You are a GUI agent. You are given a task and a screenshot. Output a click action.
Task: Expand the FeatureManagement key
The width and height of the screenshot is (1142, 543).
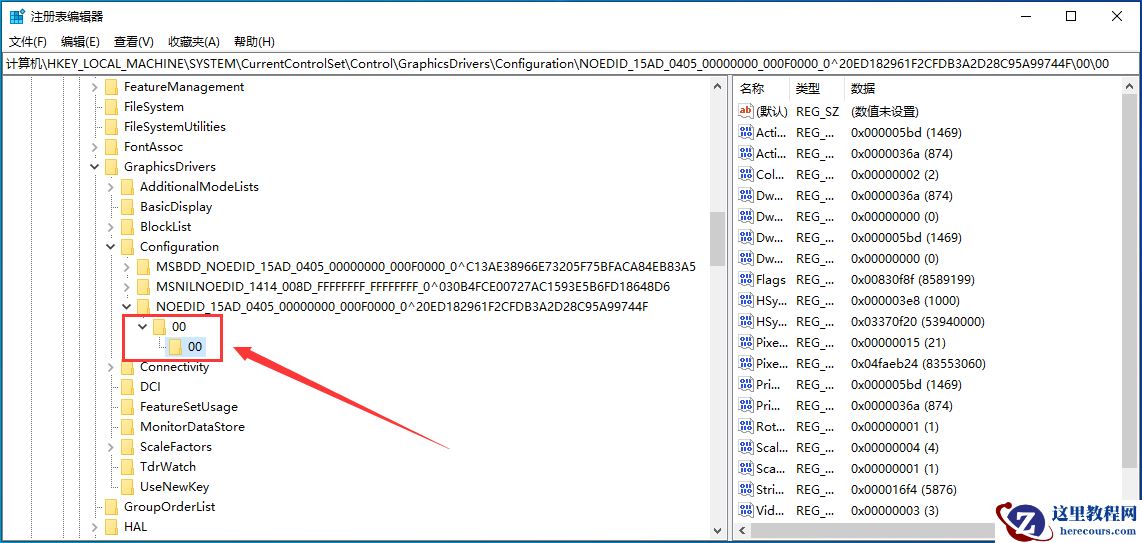pos(95,87)
